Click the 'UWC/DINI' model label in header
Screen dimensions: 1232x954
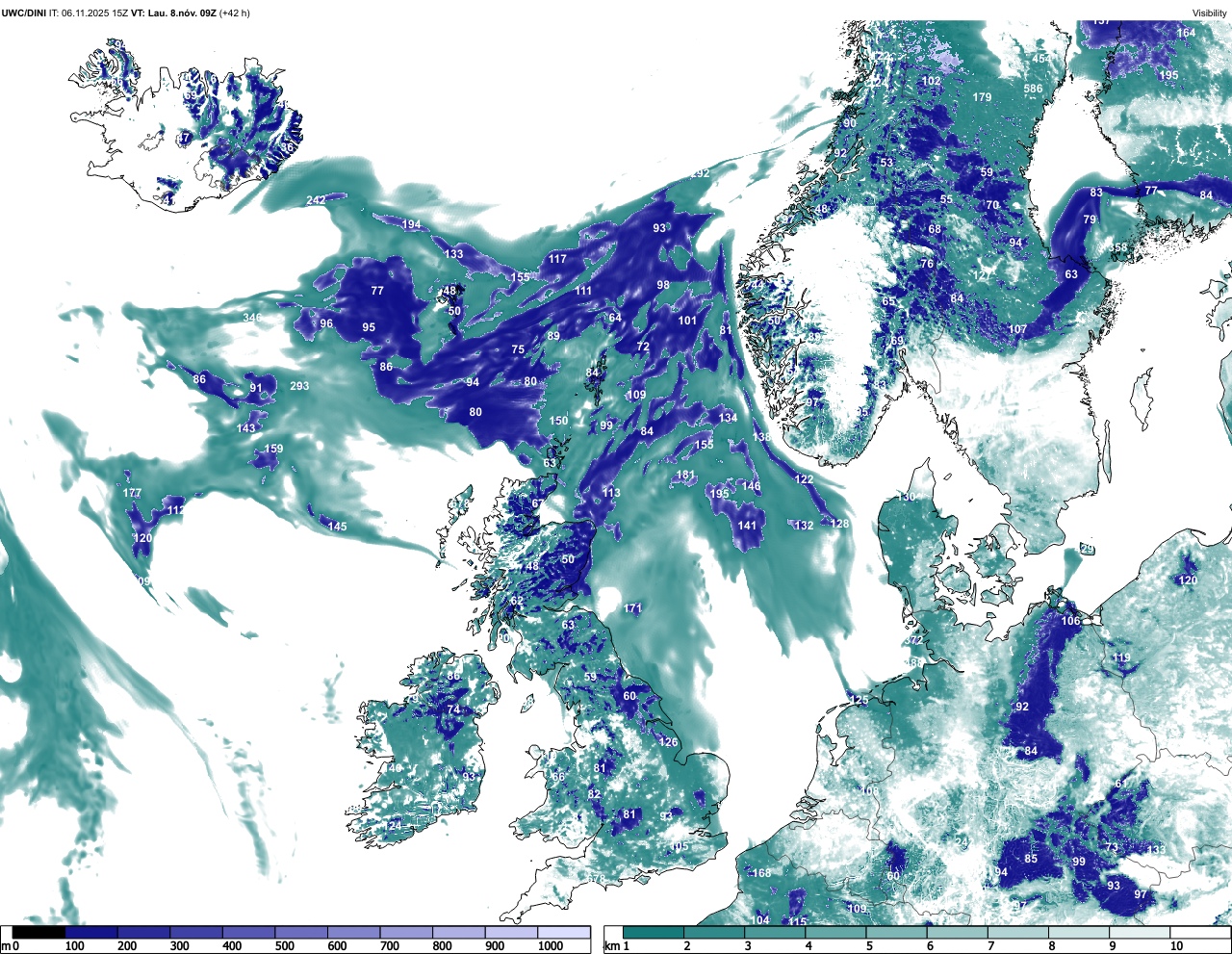(24, 13)
